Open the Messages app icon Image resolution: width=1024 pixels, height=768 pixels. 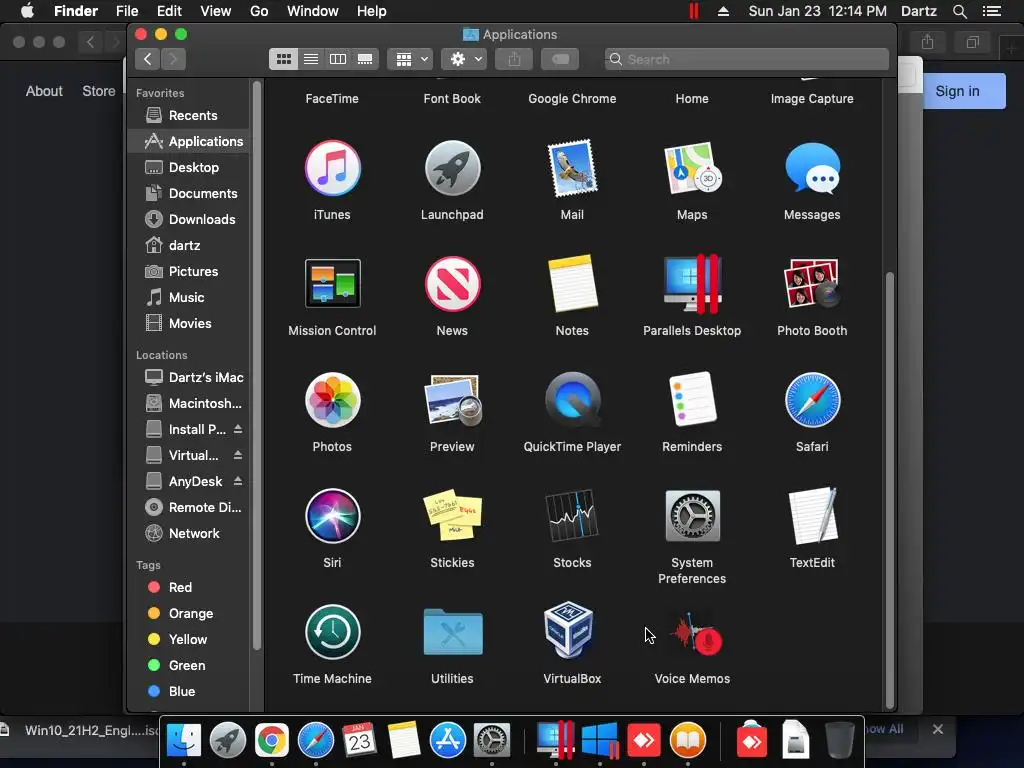(x=812, y=168)
